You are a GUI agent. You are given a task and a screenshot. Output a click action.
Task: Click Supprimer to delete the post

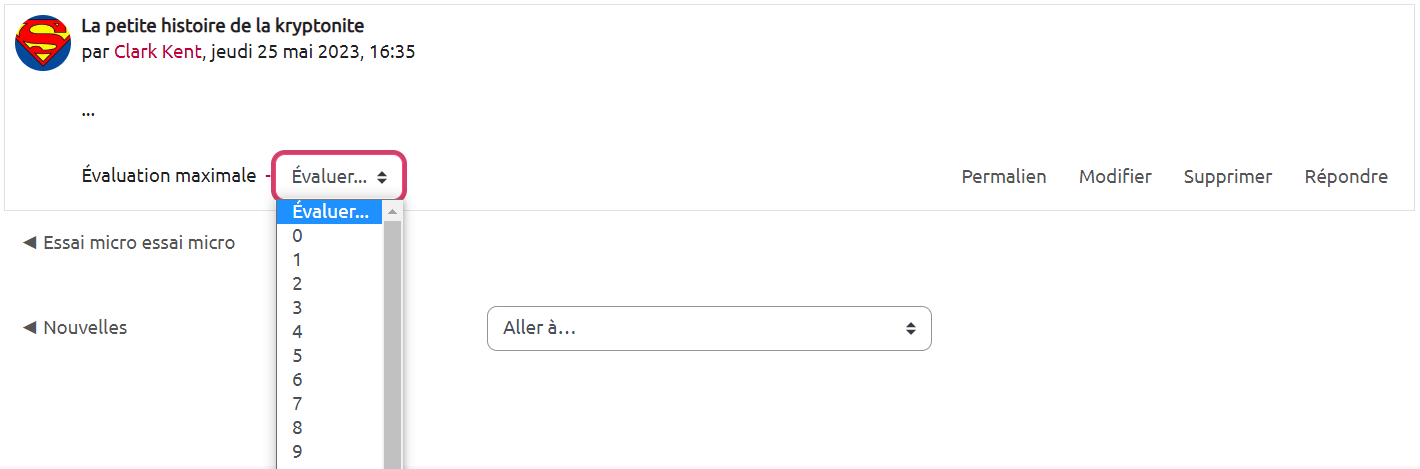(1228, 177)
